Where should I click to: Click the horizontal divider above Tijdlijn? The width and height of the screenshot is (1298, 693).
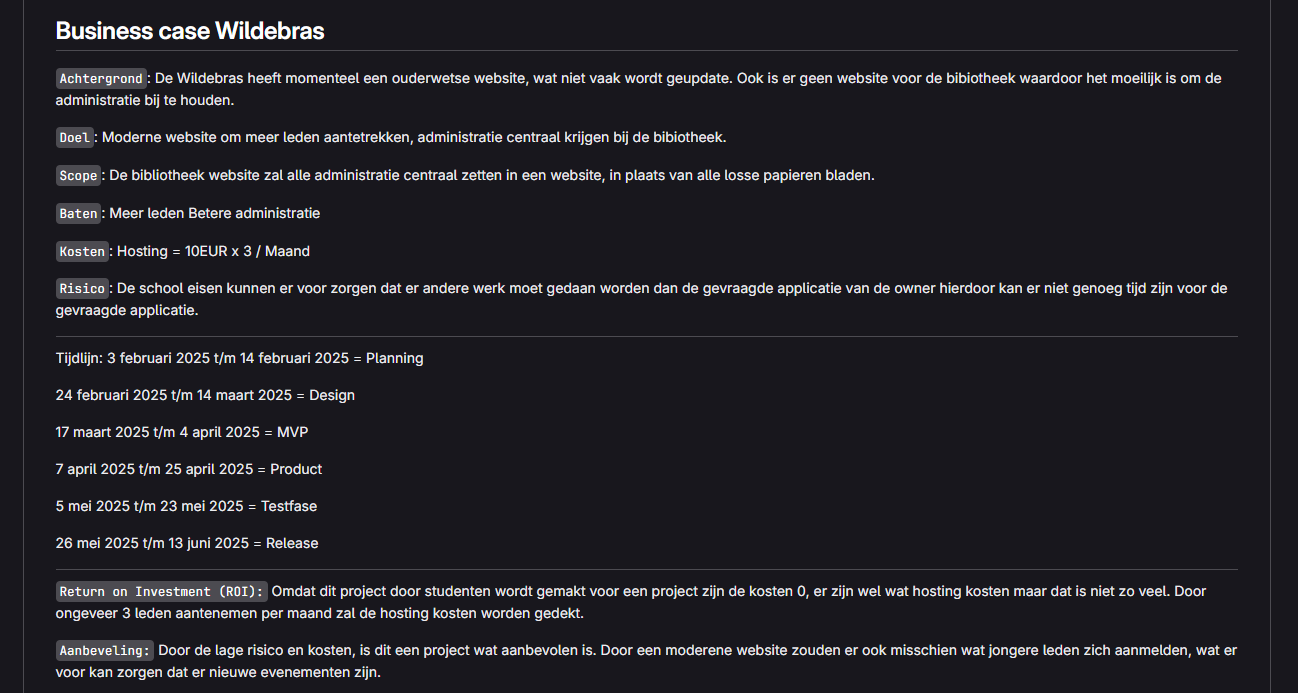[x=646, y=337]
